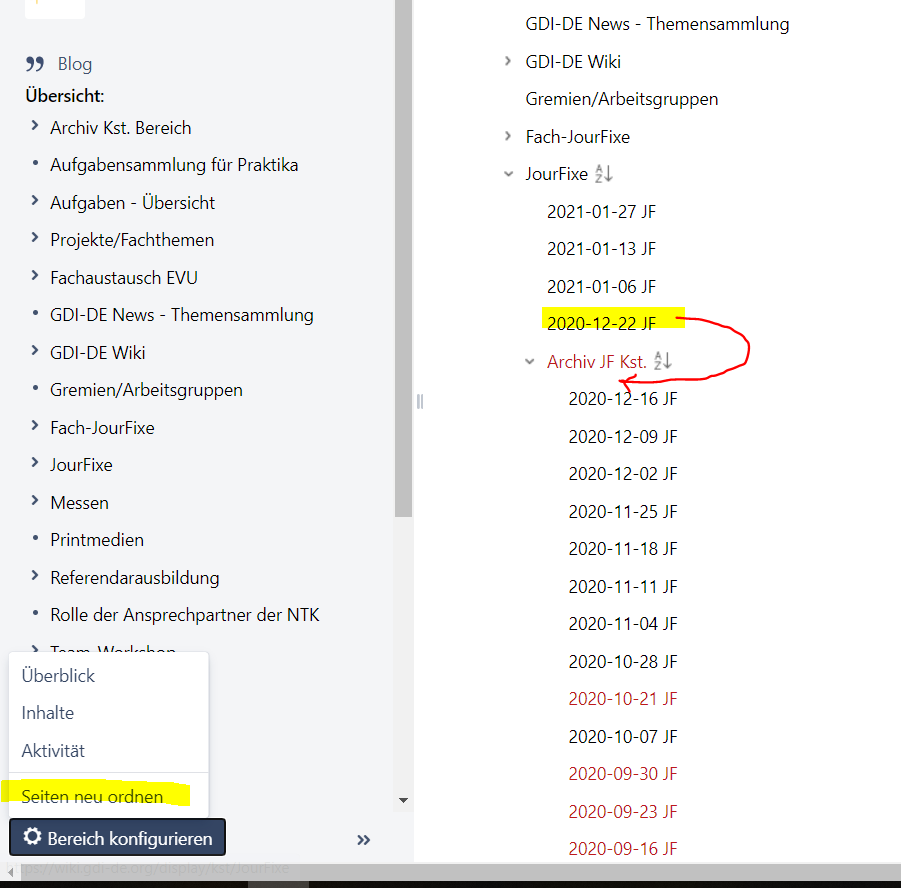Expand GDI-DE Wiki in the right tree
Screen dimensions: 901x888
click(509, 62)
